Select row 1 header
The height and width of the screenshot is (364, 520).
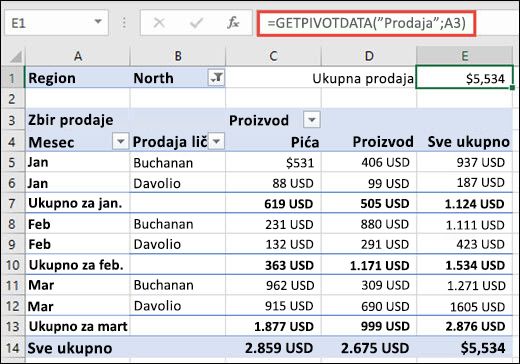(x=12, y=78)
